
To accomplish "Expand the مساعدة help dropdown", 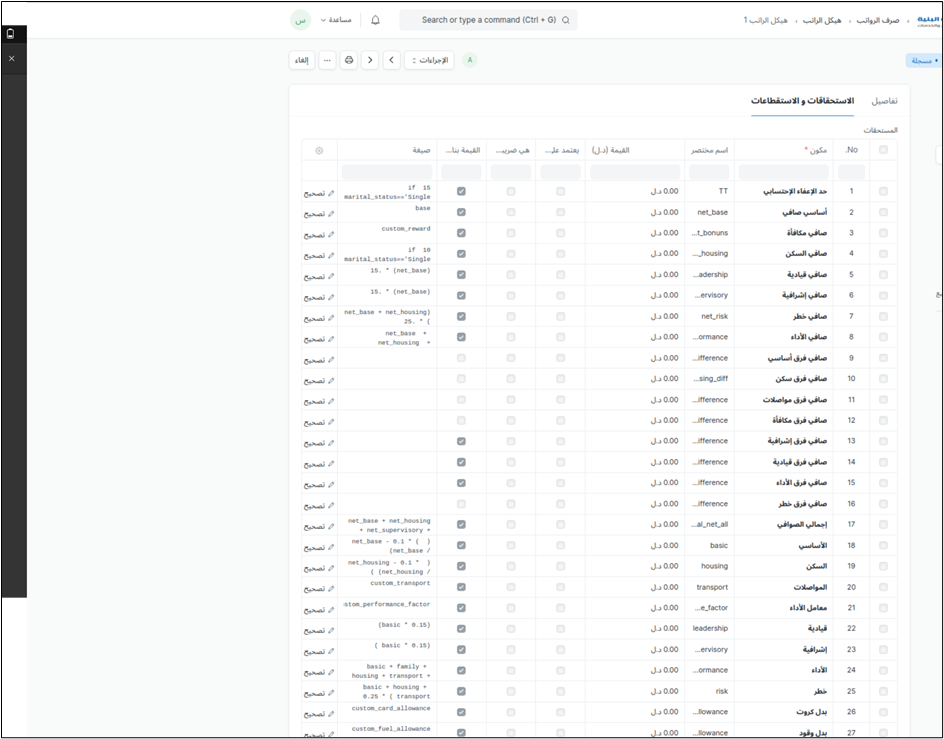I will (336, 20).
